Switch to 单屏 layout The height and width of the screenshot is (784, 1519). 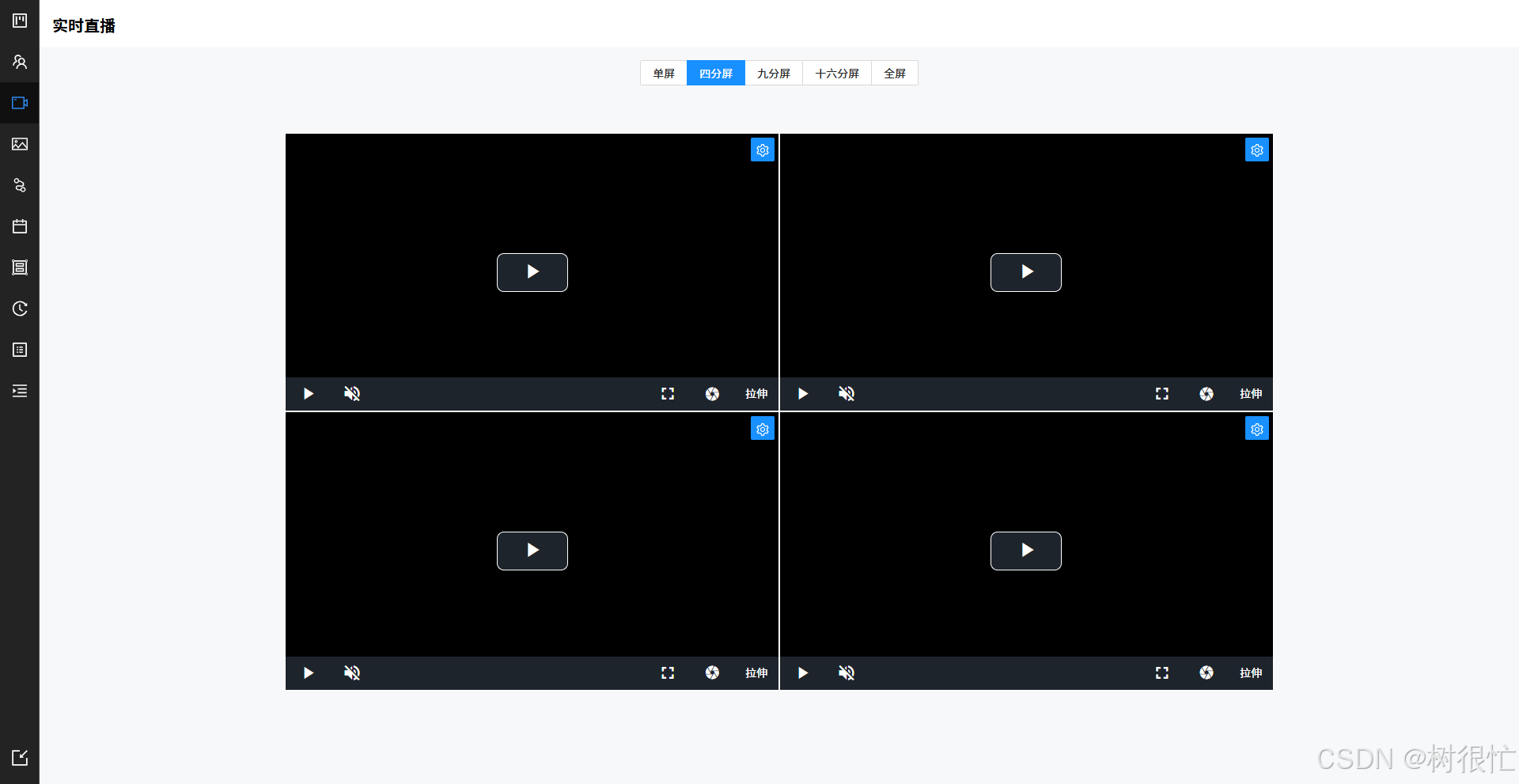click(x=664, y=74)
